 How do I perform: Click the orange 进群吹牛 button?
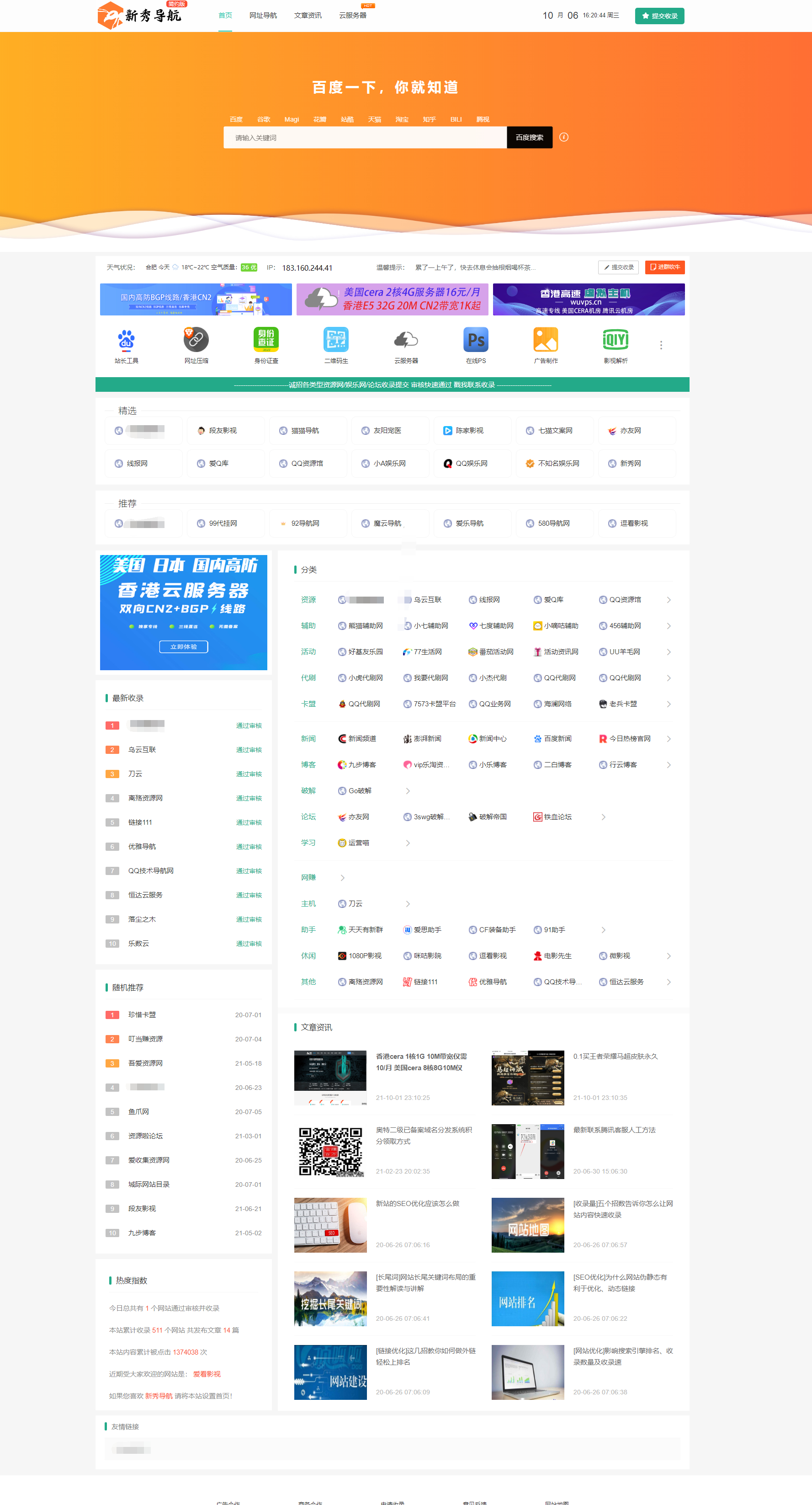click(x=665, y=267)
